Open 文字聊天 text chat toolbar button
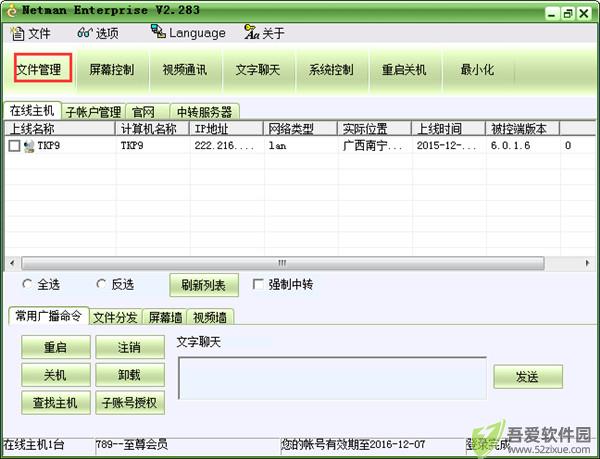600x459 pixels. [258, 70]
